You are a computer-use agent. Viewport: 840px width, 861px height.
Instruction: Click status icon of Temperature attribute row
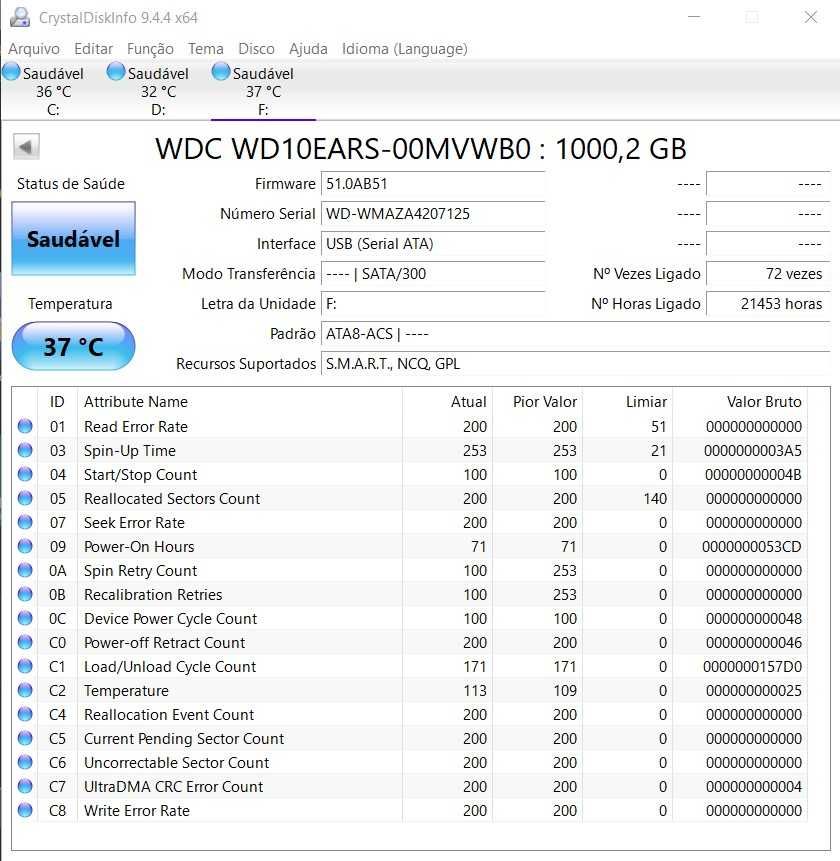pos(25,690)
